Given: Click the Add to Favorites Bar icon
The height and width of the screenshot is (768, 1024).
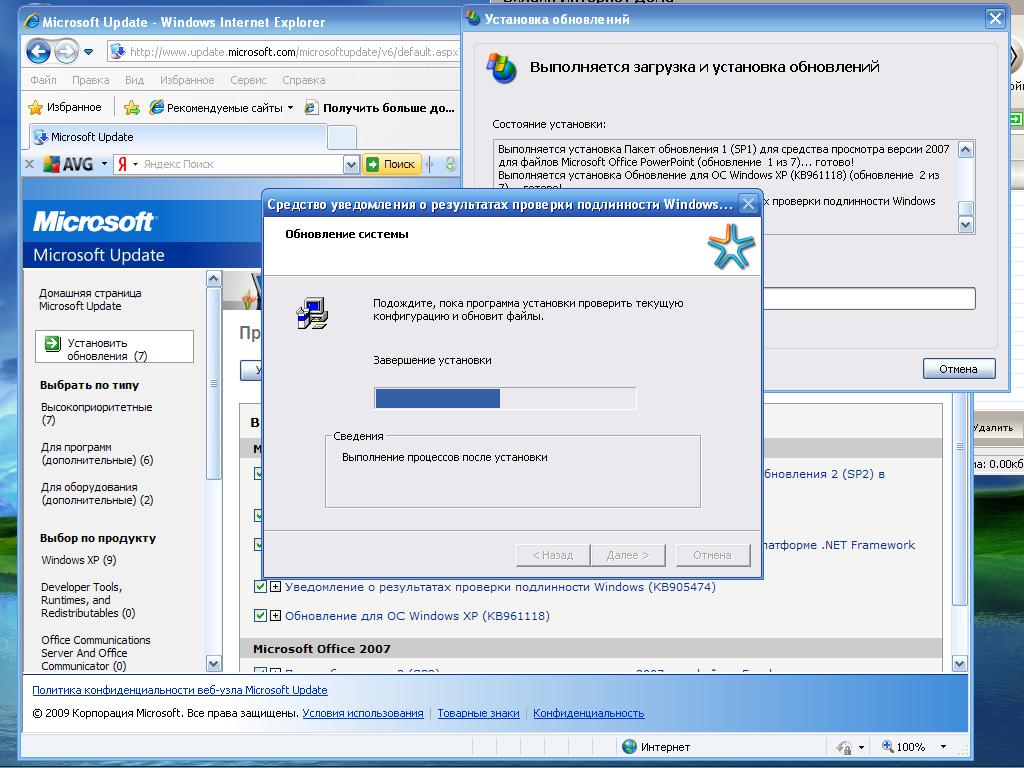Looking at the screenshot, I should tap(131, 107).
